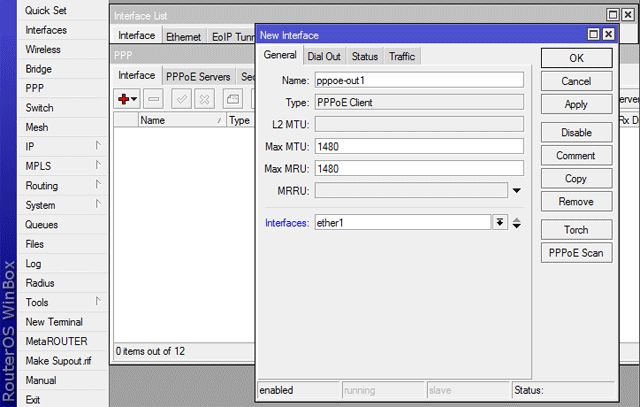Image resolution: width=640 pixels, height=407 pixels.
Task: Switch to the Dial Out tab
Action: 324,56
